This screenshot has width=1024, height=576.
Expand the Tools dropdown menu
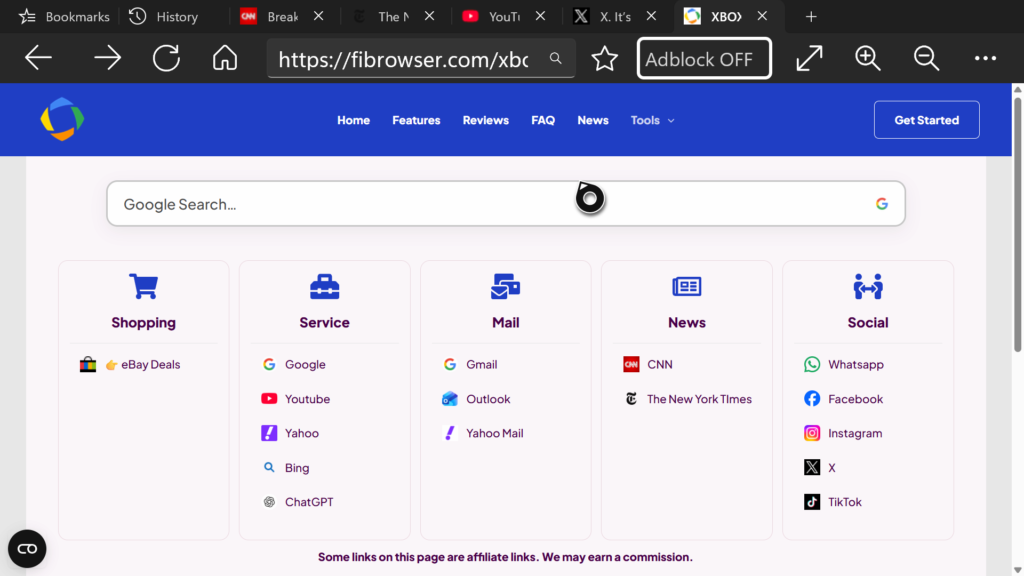click(652, 120)
